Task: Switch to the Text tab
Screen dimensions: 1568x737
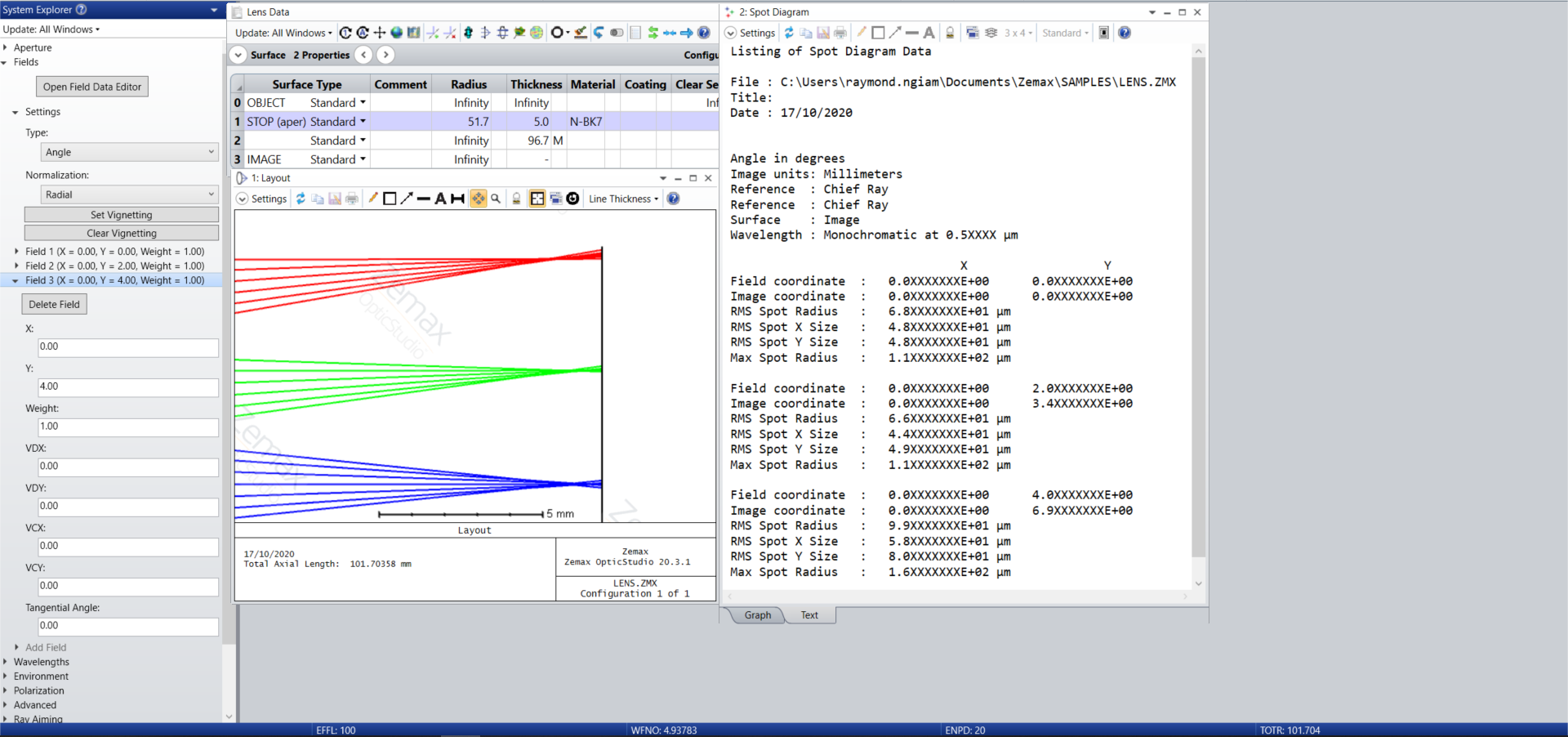Action: (809, 615)
